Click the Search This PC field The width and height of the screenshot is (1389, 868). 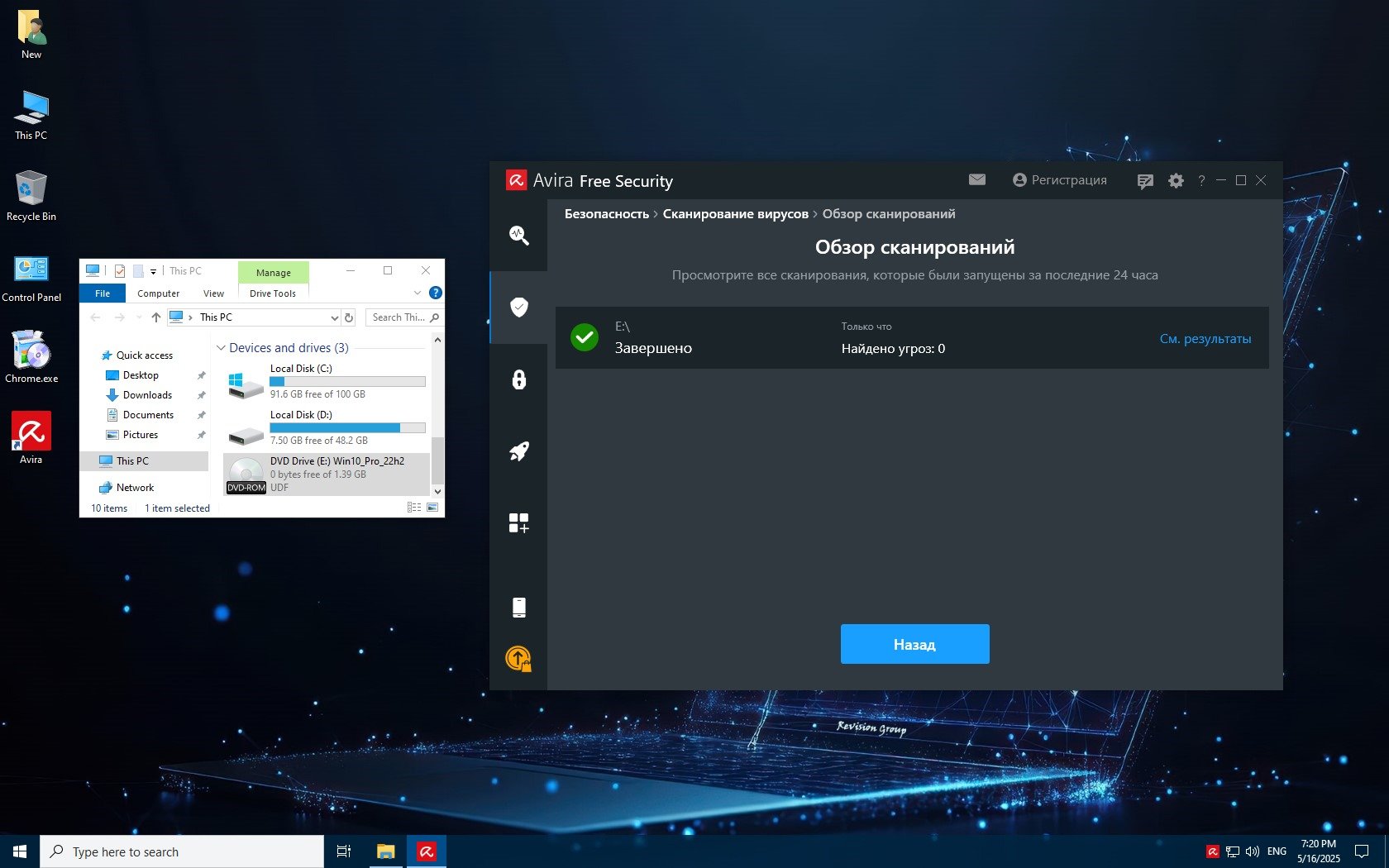point(398,317)
